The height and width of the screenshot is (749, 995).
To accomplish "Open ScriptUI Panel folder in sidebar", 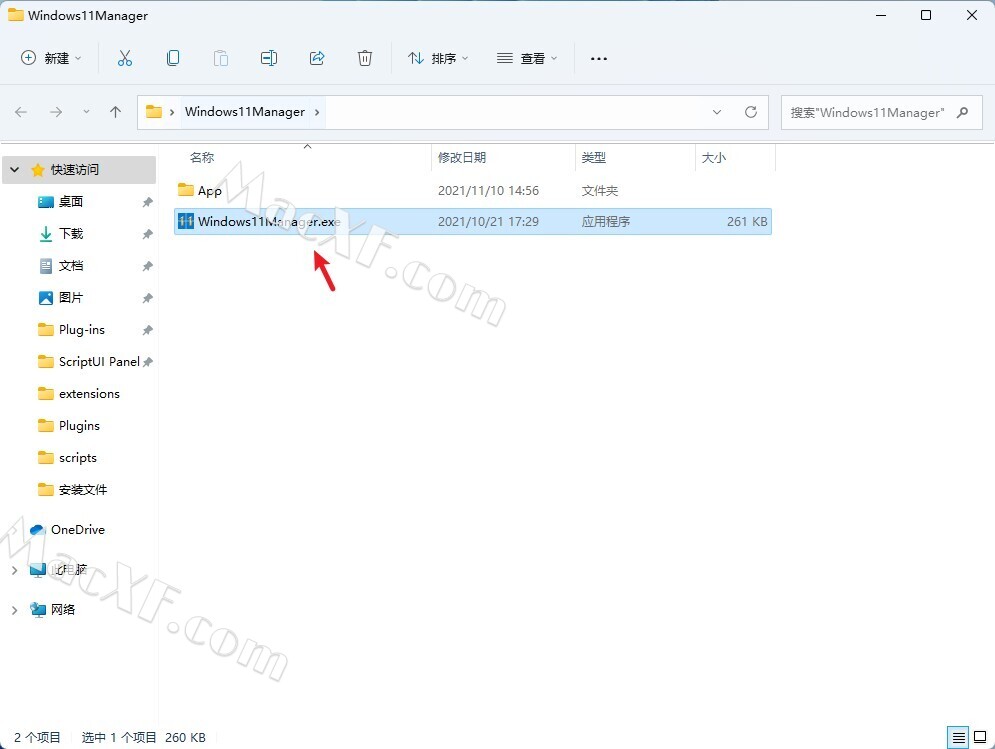I will point(99,362).
